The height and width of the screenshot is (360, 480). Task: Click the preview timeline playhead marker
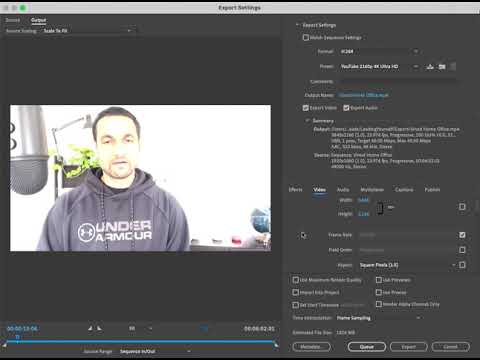tap(18, 337)
